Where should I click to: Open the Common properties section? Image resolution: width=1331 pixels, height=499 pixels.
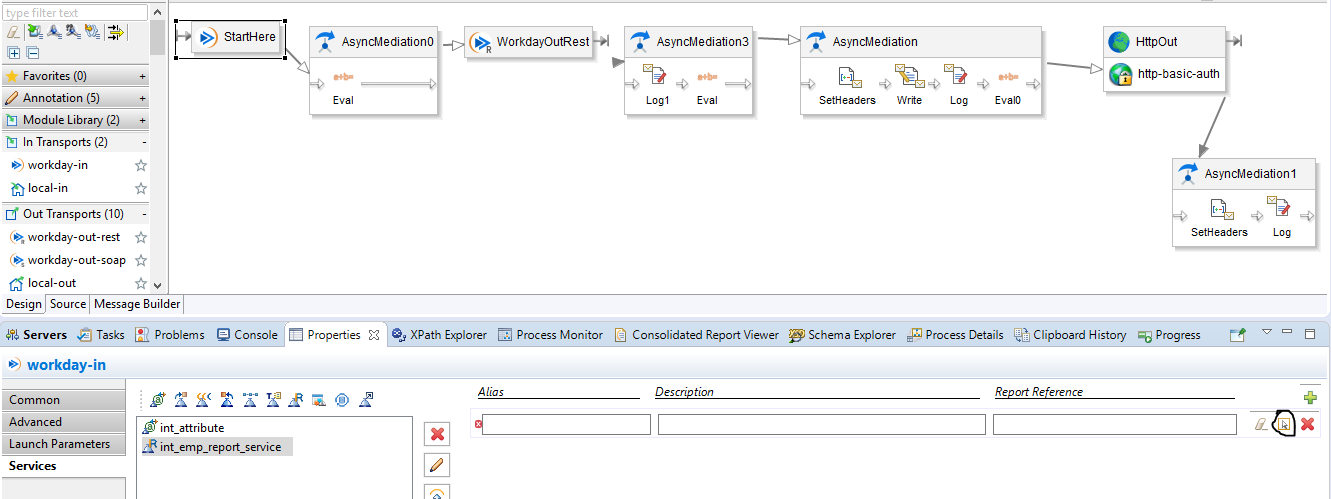point(63,400)
